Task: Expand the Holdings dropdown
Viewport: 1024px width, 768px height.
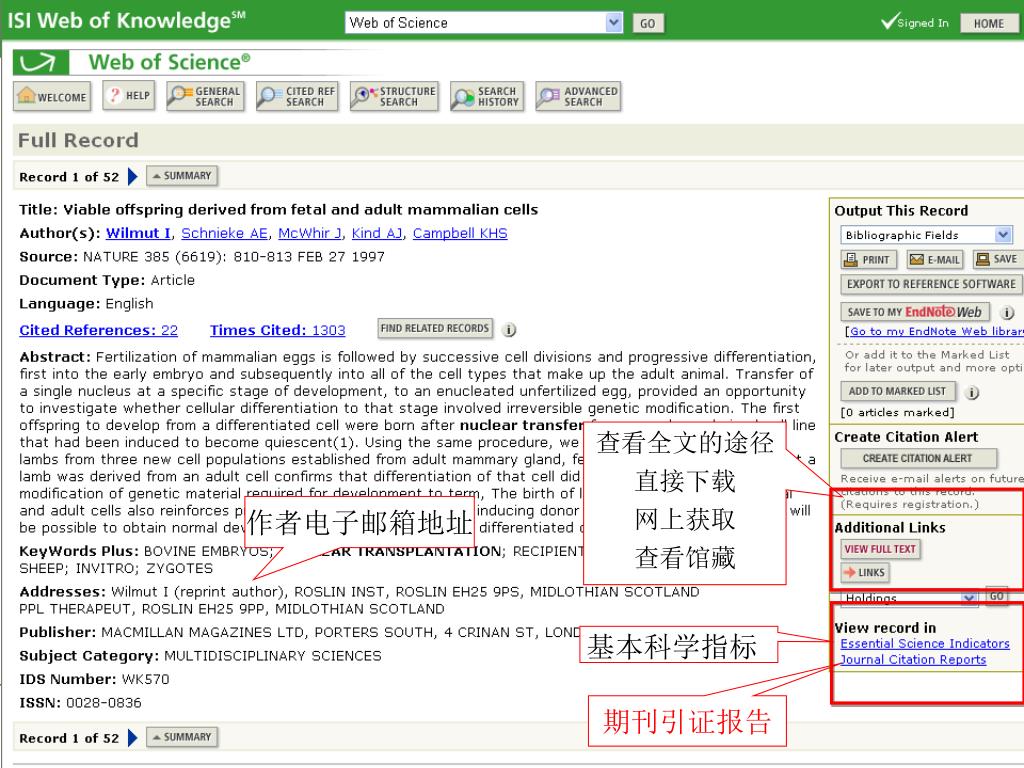Action: tap(908, 597)
